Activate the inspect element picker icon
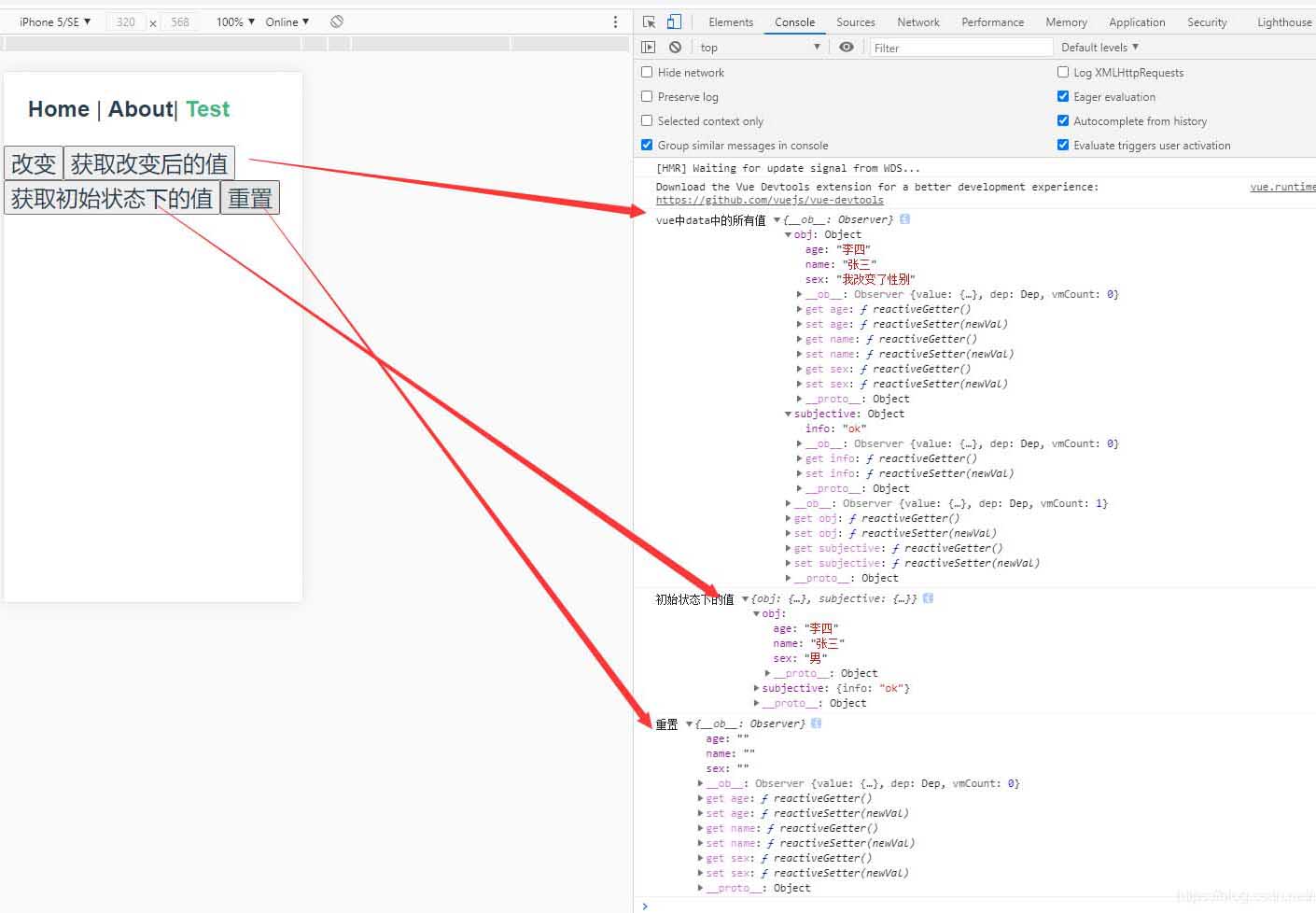1316x913 pixels. 650,21
